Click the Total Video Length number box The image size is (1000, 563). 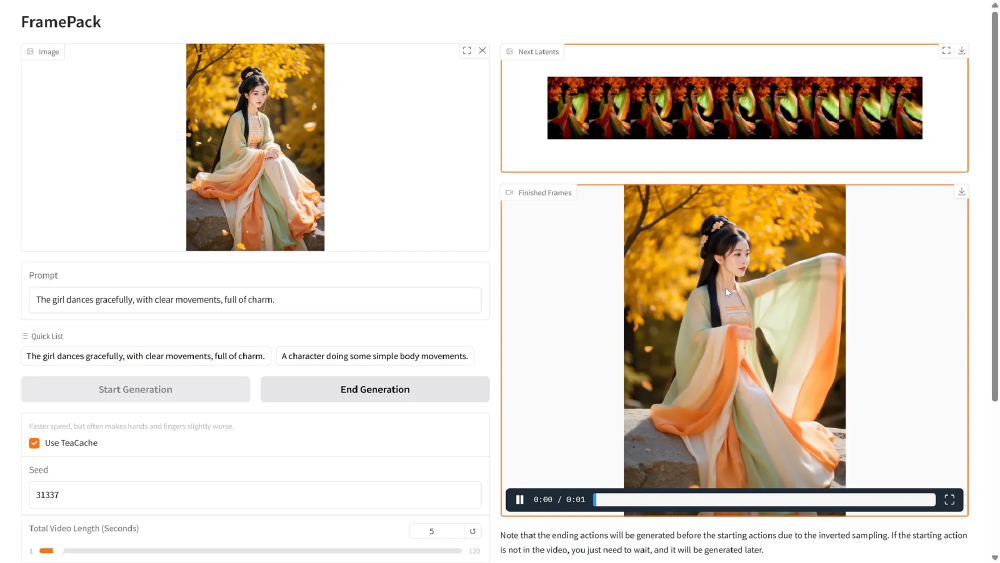click(436, 531)
